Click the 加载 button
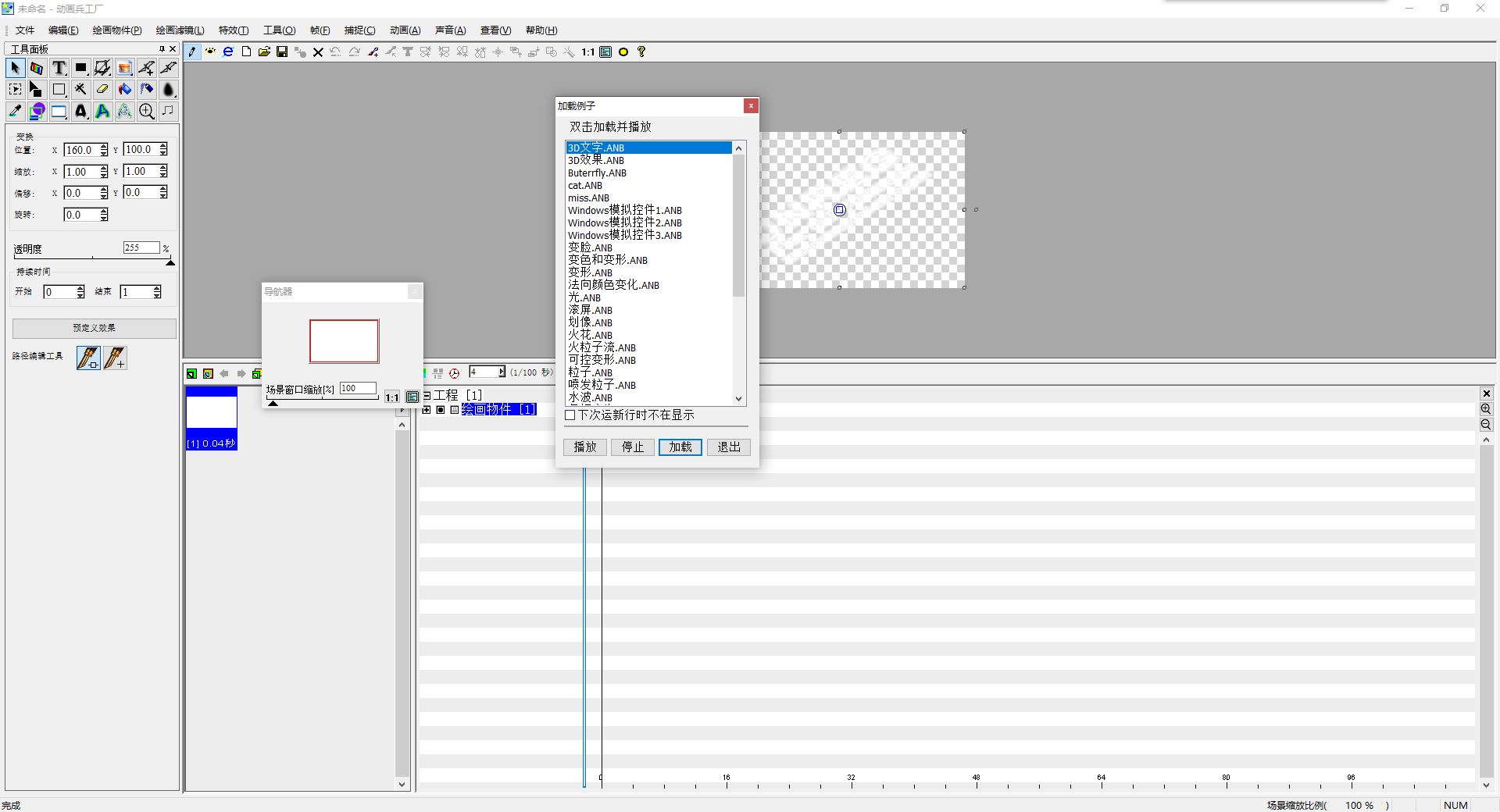Viewport: 1500px width, 812px height. 680,447
